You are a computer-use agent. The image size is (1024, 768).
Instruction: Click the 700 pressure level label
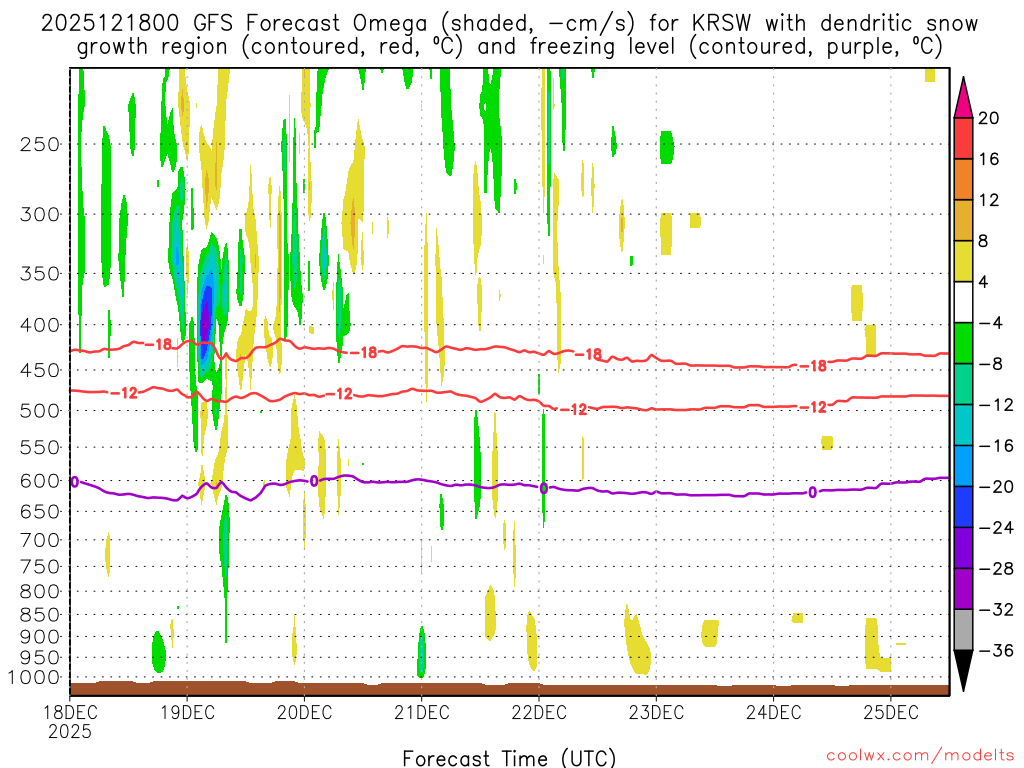pyautogui.click(x=40, y=540)
